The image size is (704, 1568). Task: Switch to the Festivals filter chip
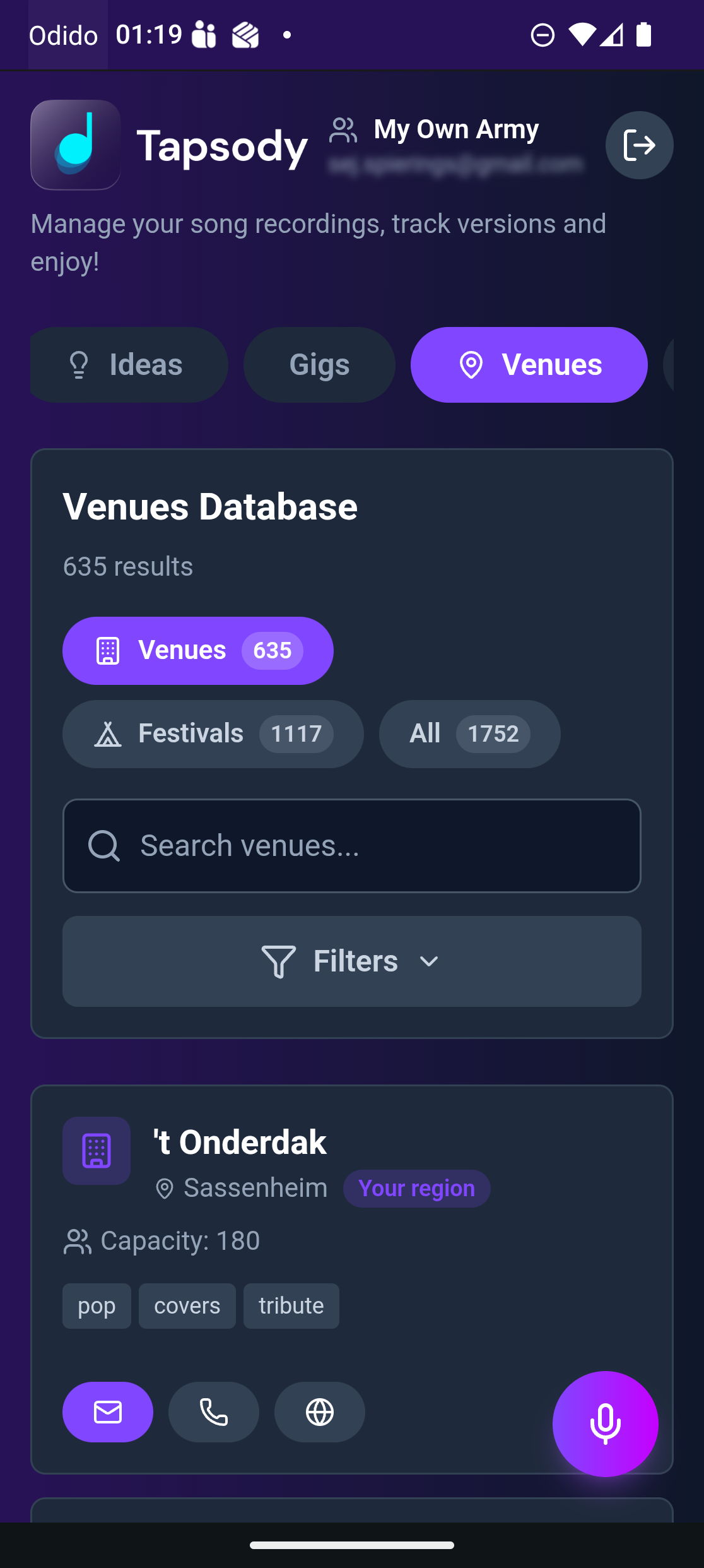pyautogui.click(x=213, y=734)
